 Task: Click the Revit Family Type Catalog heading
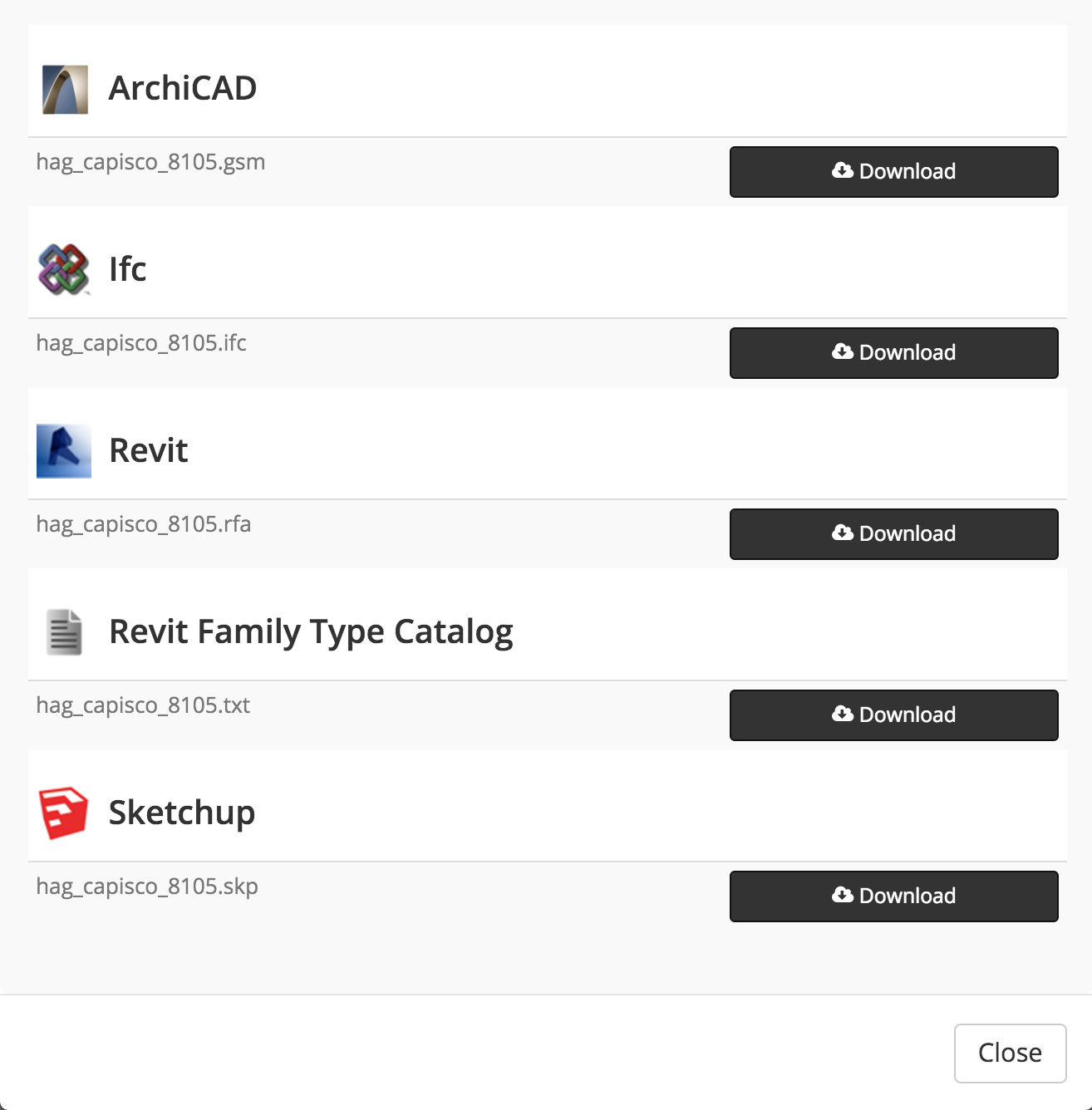[311, 631]
